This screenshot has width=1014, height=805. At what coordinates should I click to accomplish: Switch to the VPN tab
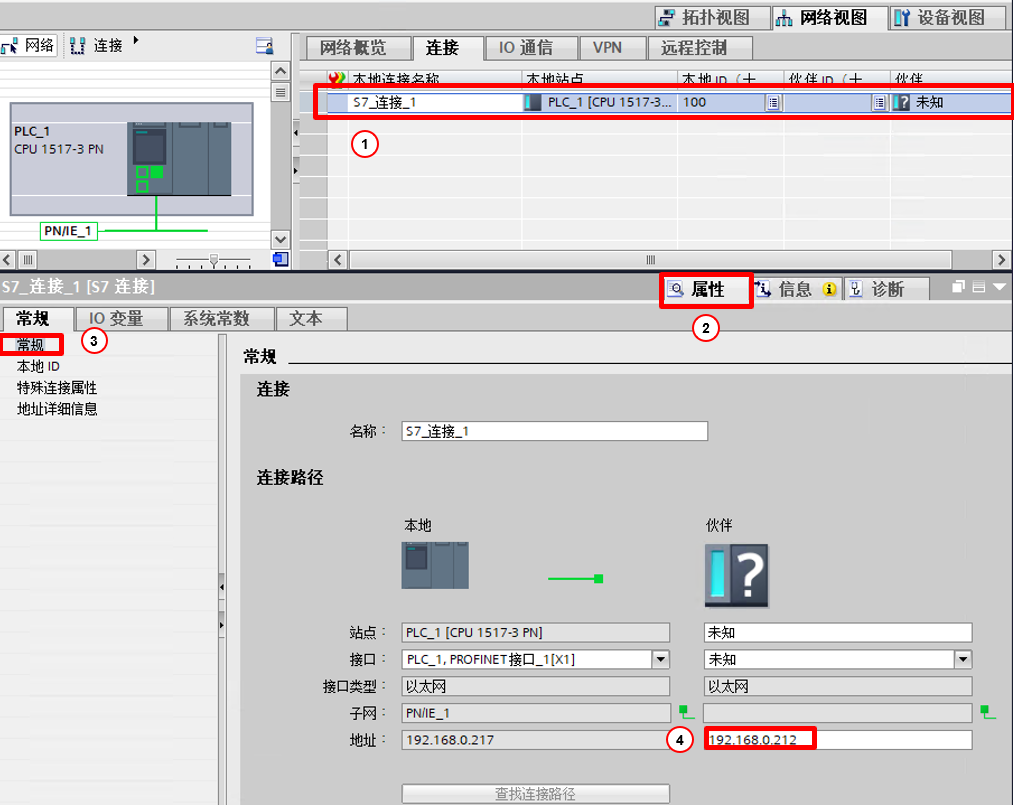(612, 47)
